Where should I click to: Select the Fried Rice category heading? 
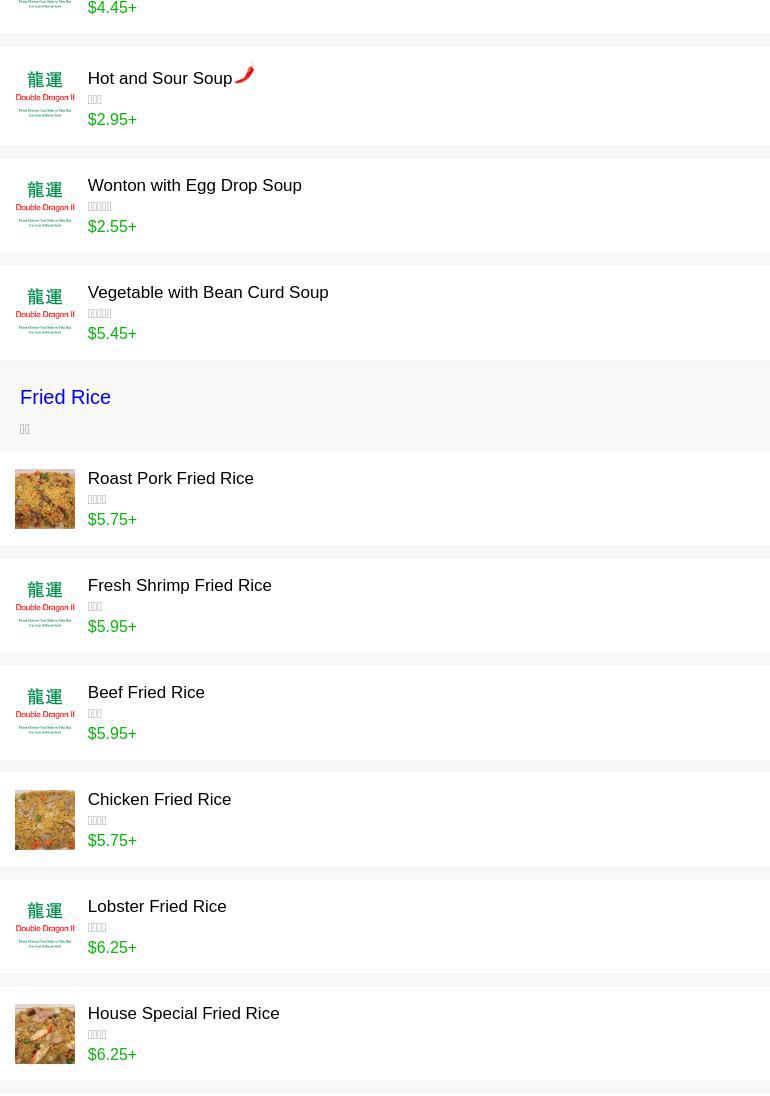[x=65, y=397]
